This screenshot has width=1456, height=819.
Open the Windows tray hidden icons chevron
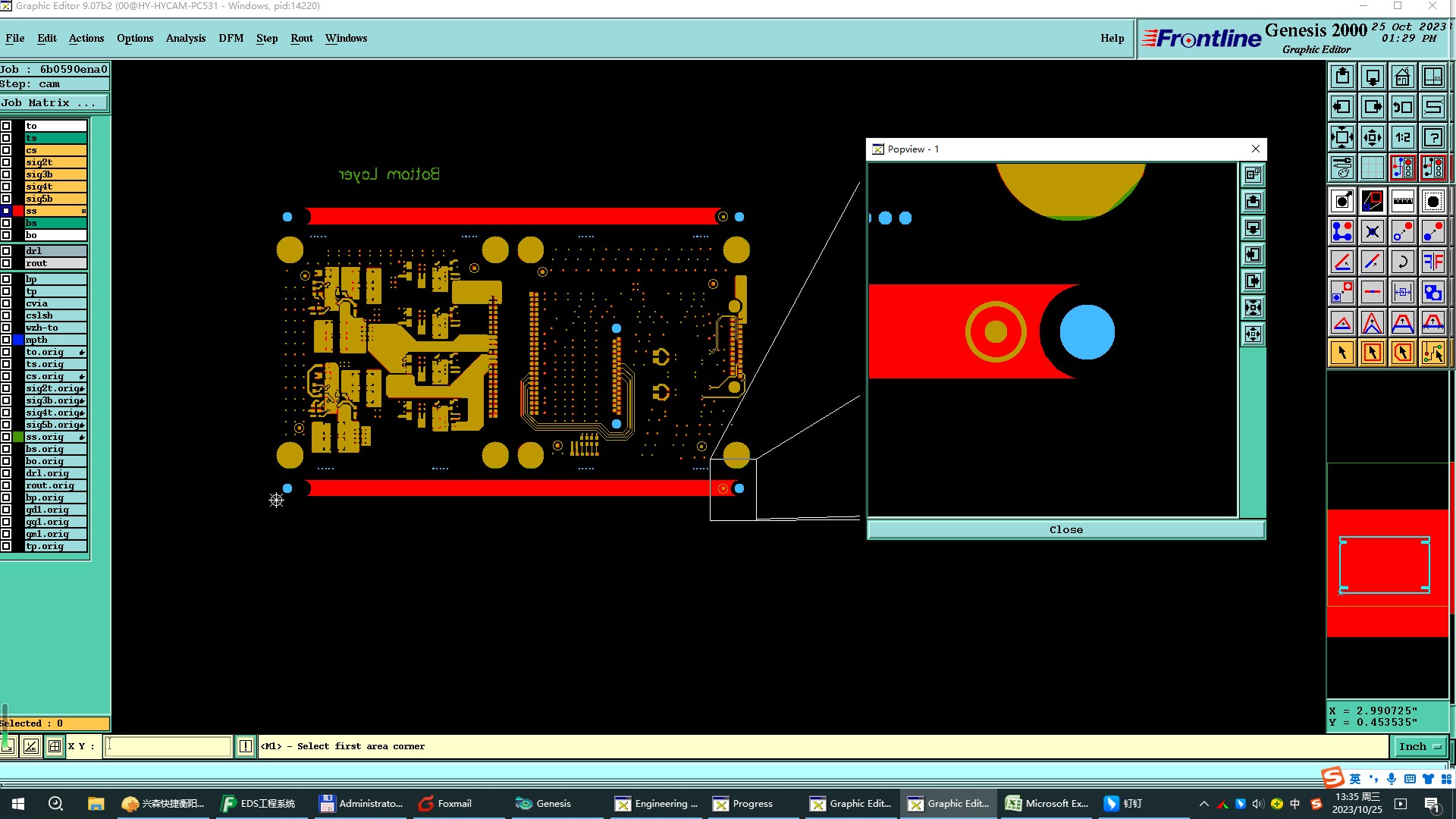click(x=1203, y=804)
